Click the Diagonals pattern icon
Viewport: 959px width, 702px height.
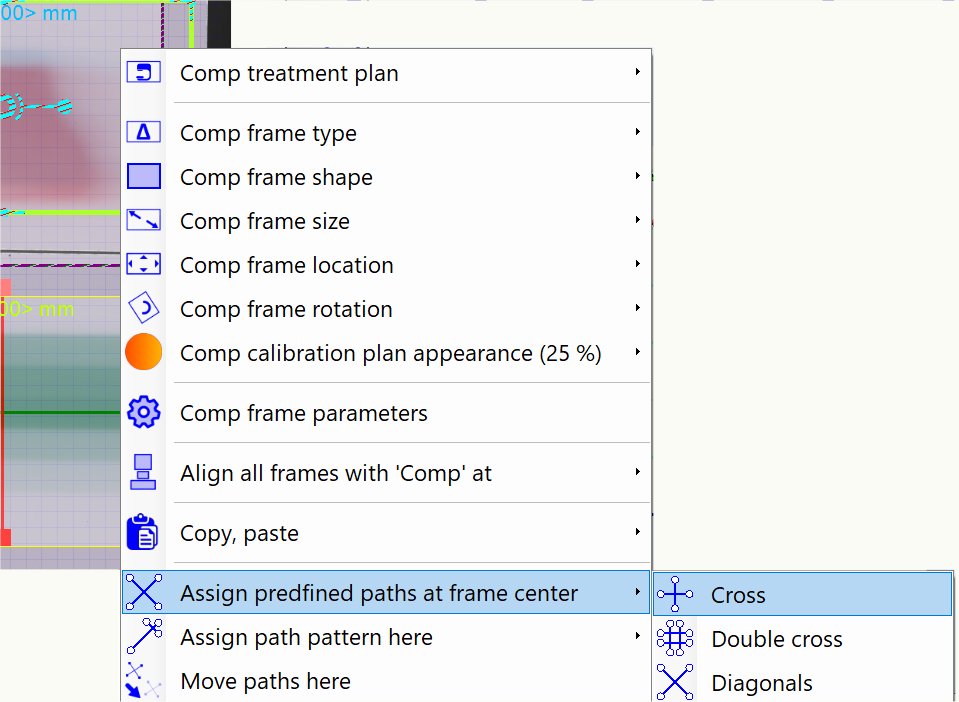click(675, 683)
